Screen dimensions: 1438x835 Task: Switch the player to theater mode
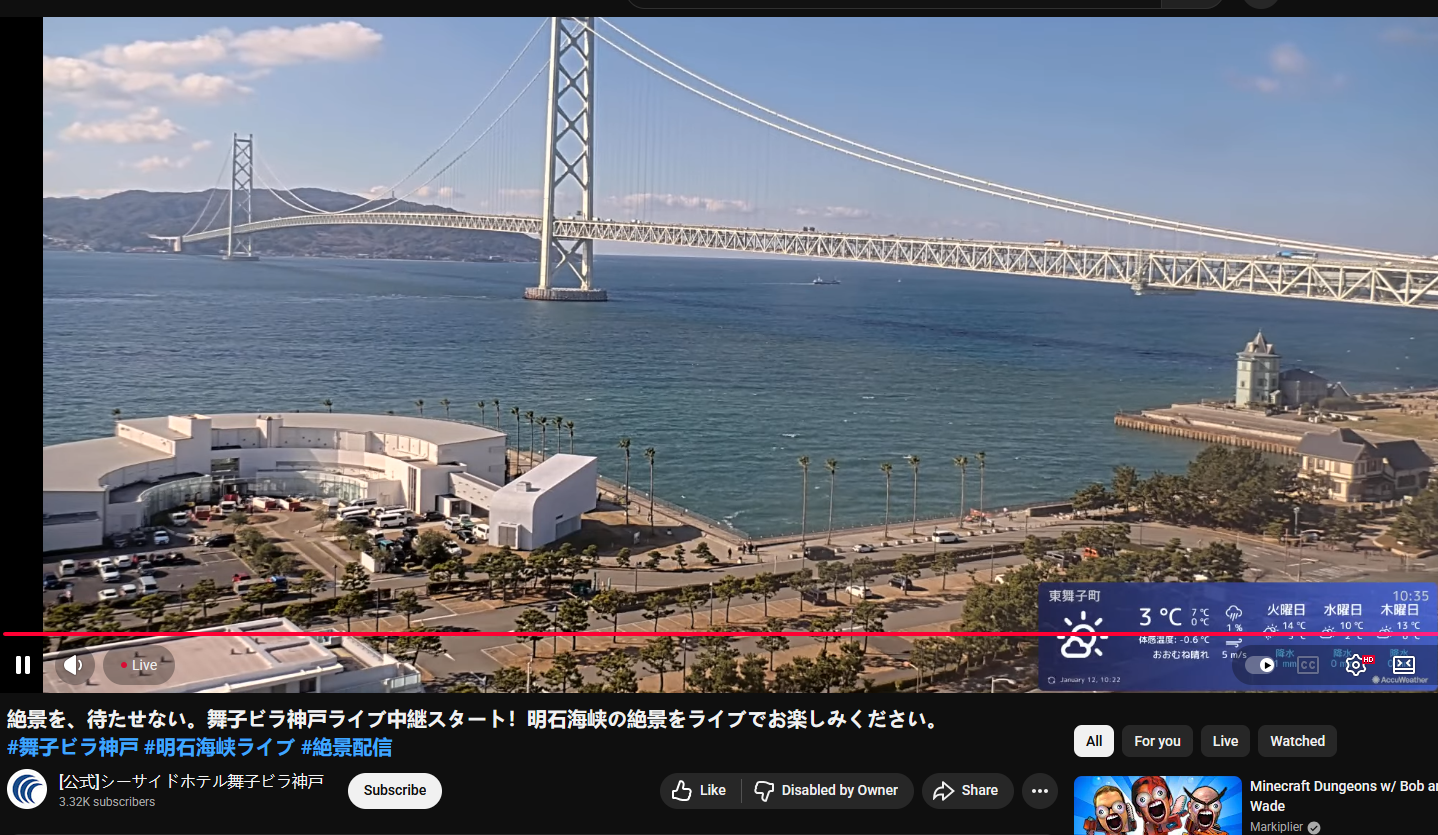coord(1404,665)
